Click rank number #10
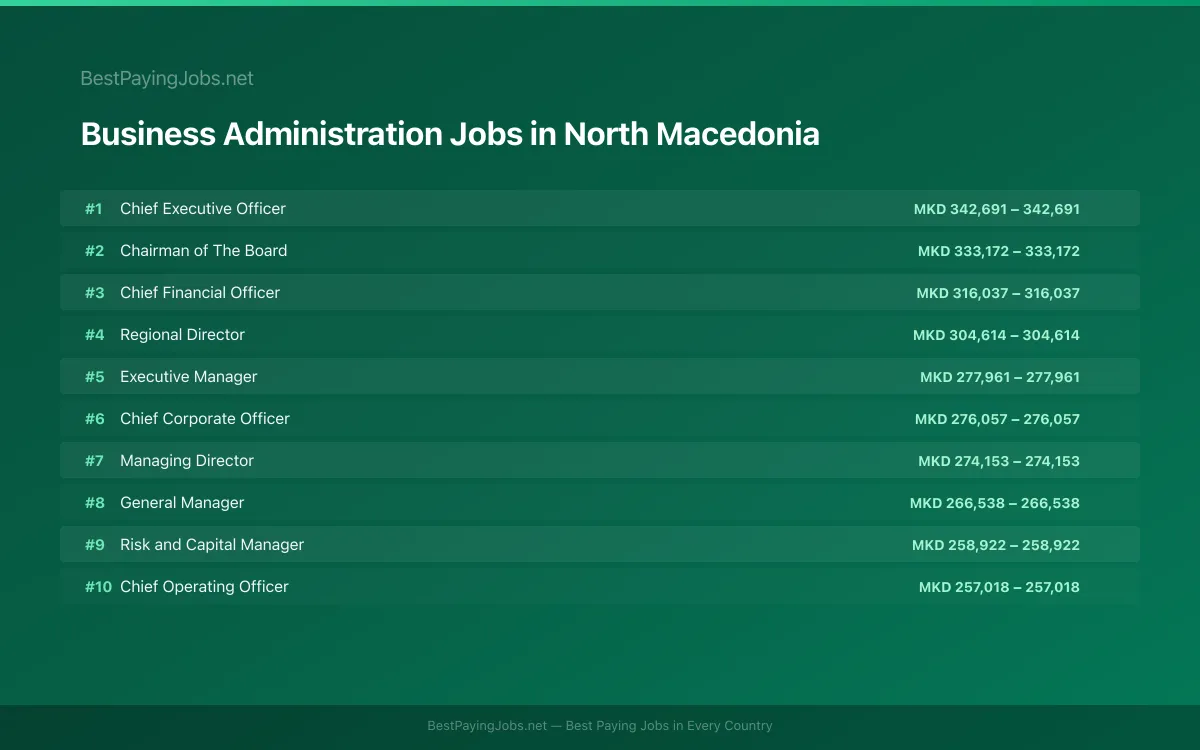Viewport: 1200px width, 750px height. tap(98, 587)
